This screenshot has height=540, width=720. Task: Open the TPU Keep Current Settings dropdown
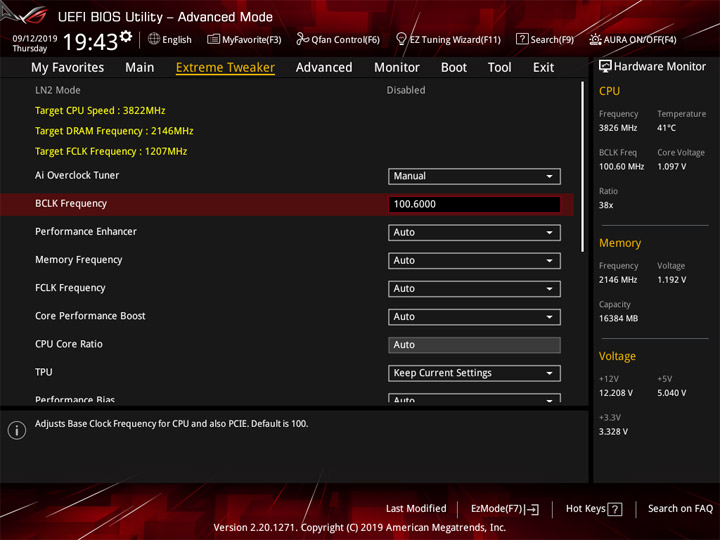[474, 373]
